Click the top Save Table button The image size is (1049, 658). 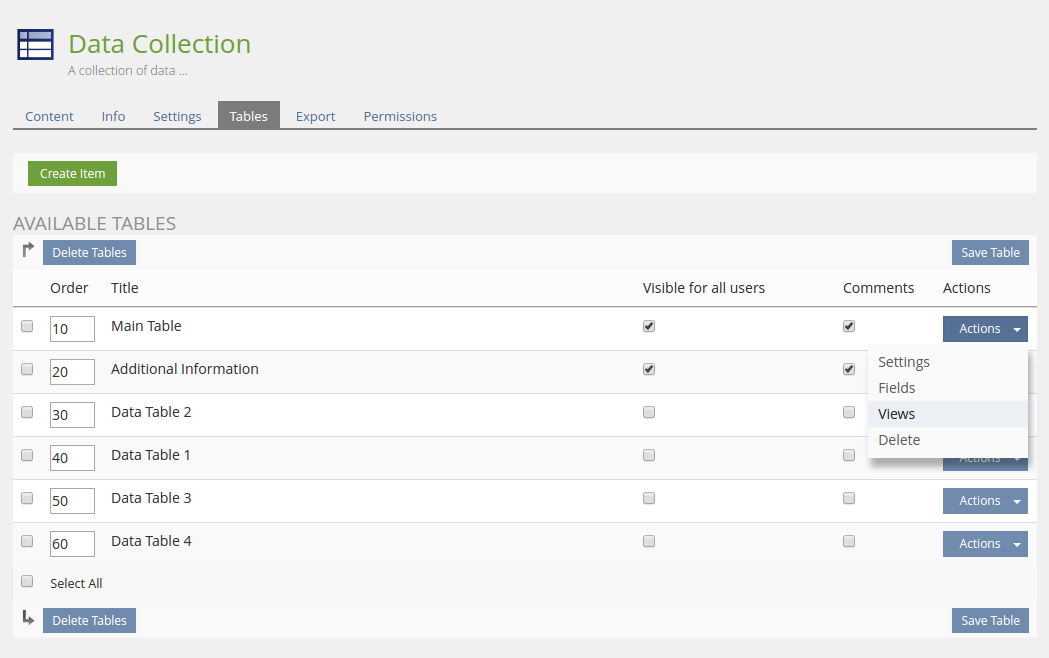tap(990, 253)
